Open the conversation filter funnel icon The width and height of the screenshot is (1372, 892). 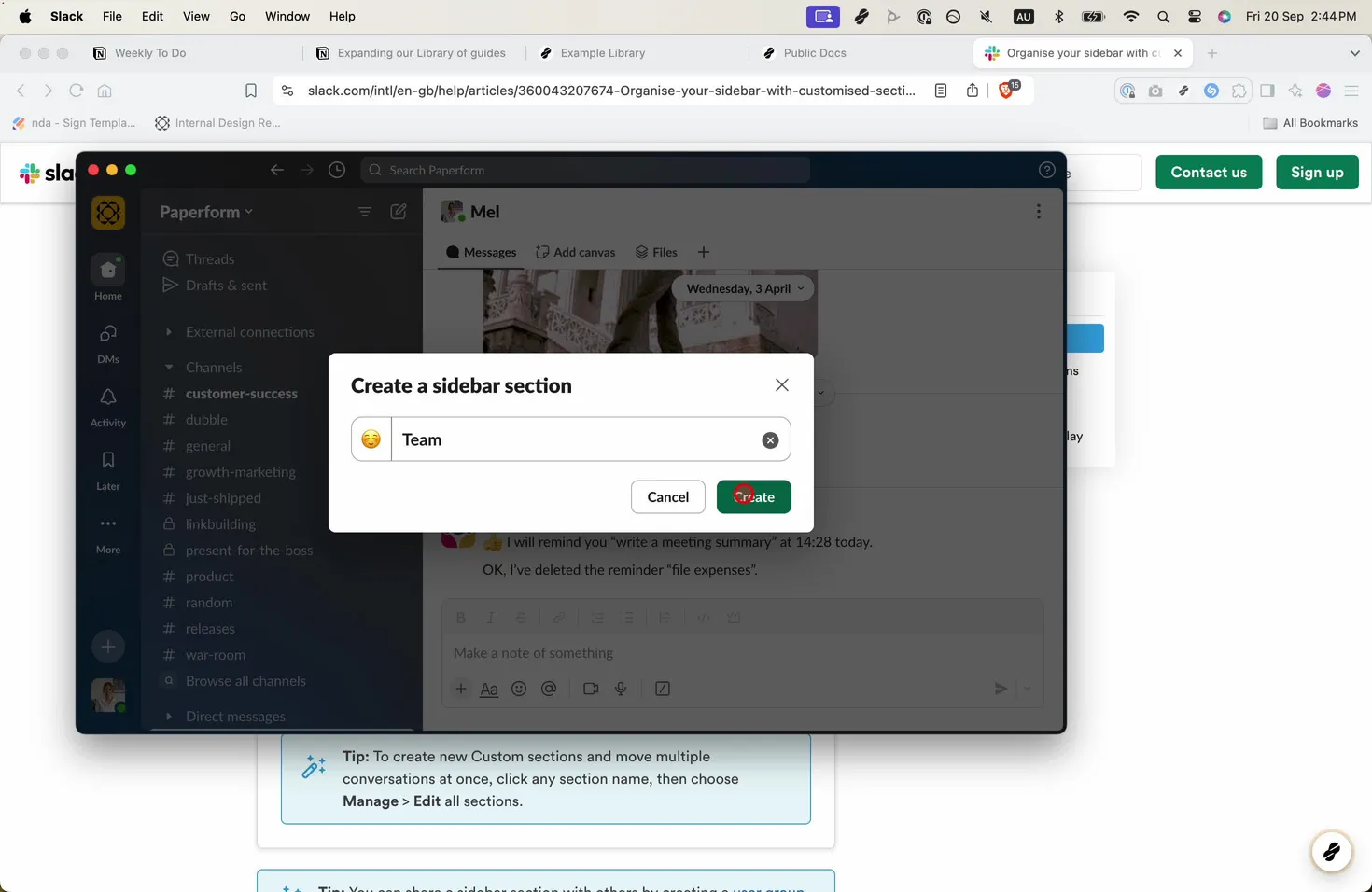click(x=365, y=212)
